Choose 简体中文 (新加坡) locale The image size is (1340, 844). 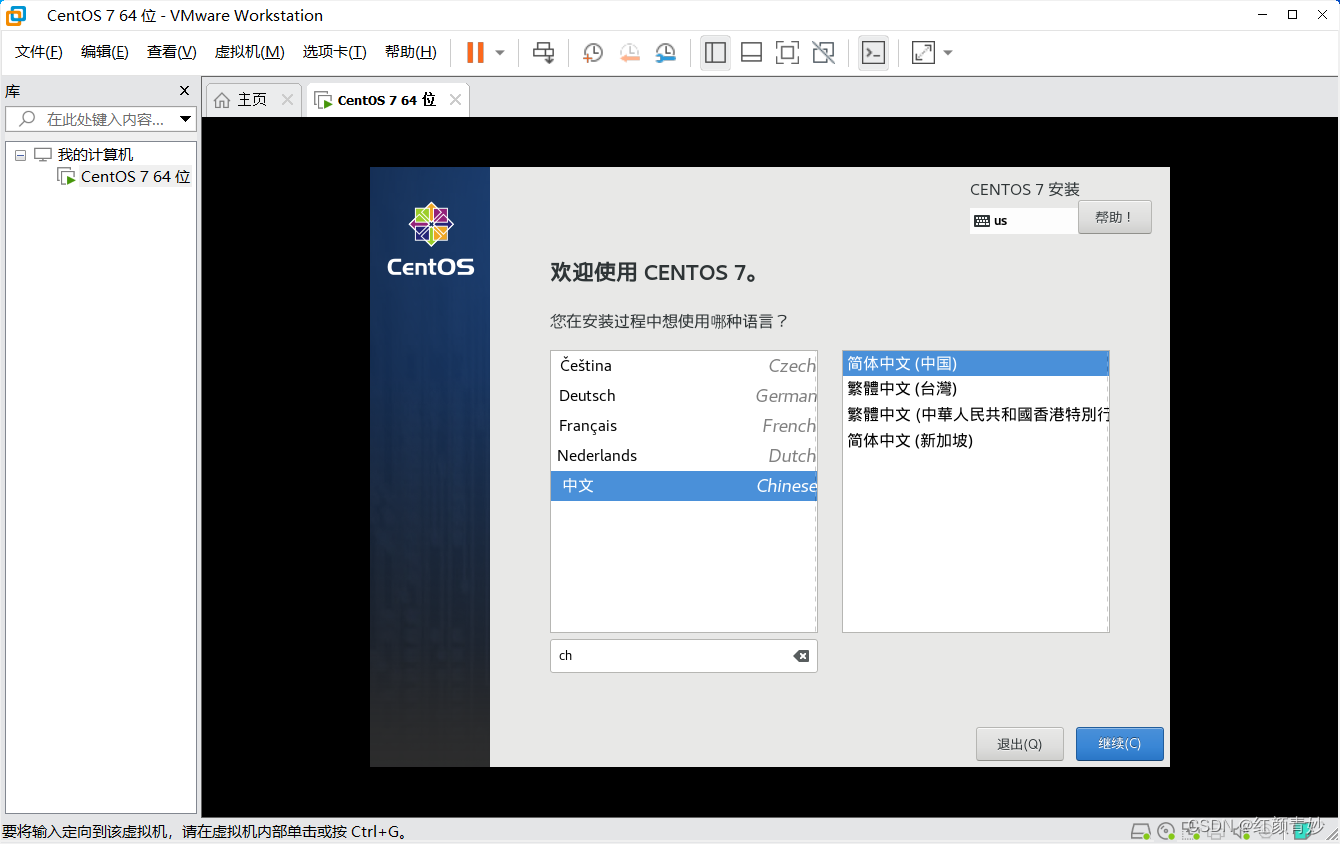[x=975, y=441]
